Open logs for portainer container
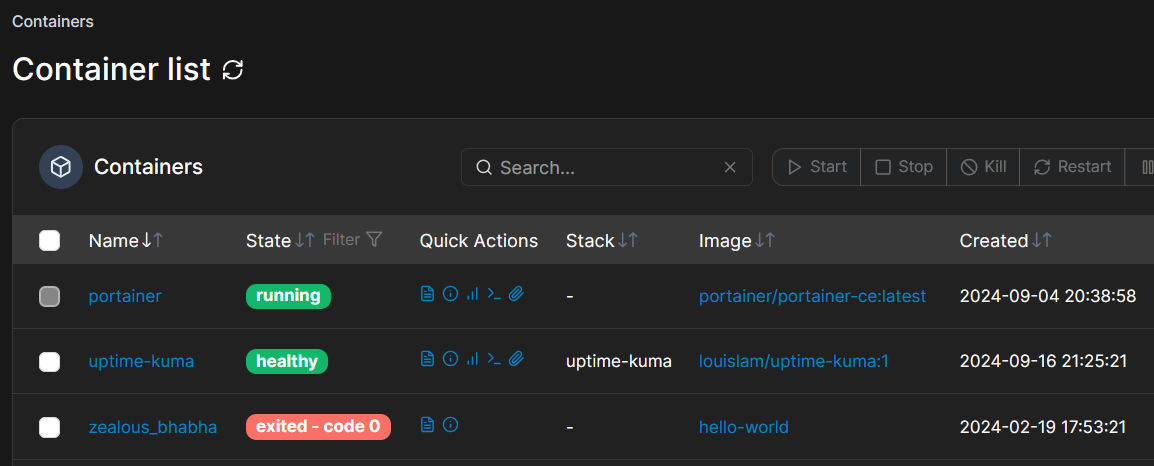Image resolution: width=1154 pixels, height=466 pixels. (x=427, y=294)
